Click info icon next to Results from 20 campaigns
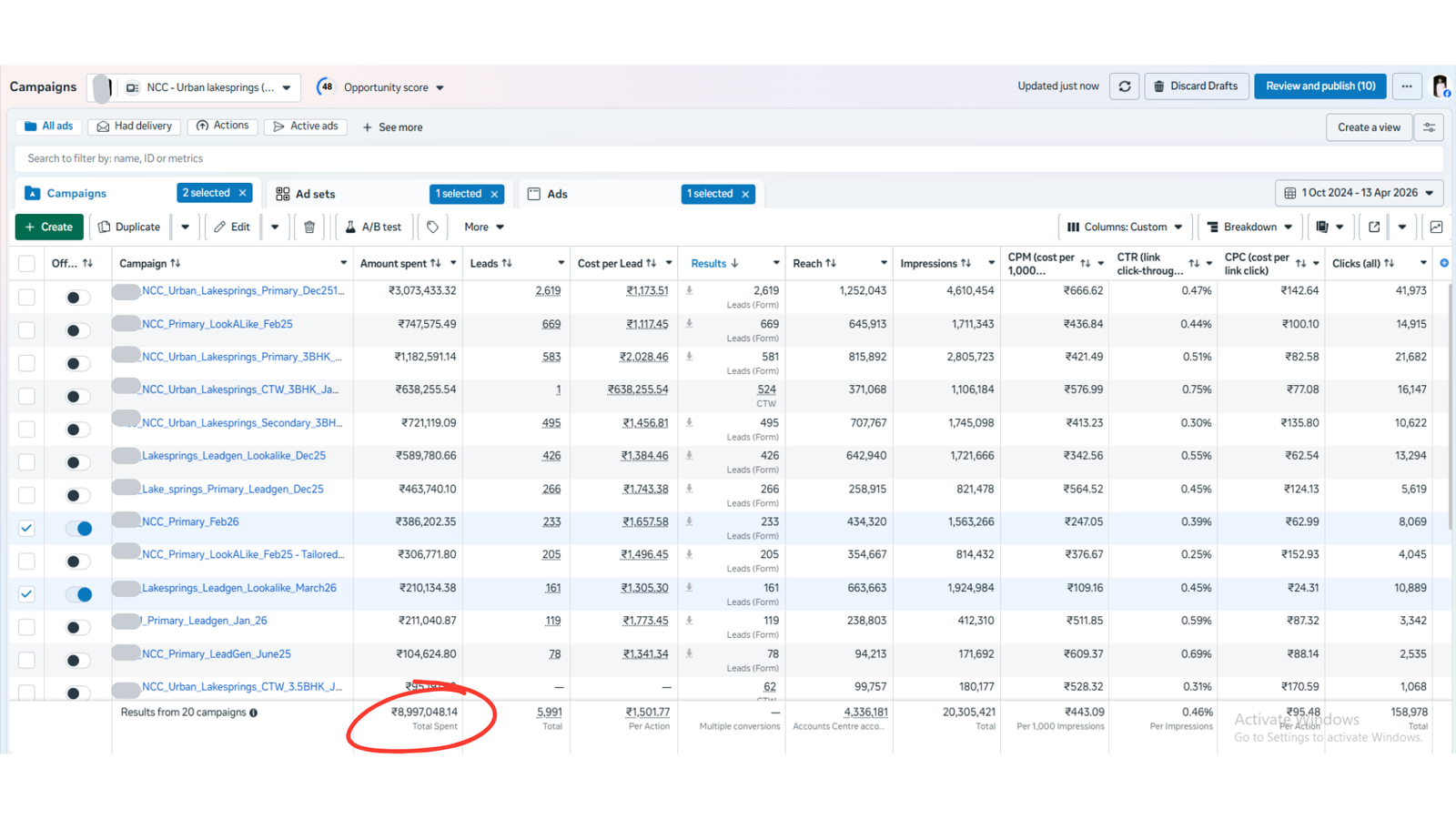This screenshot has height=819, width=1456. 254,713
